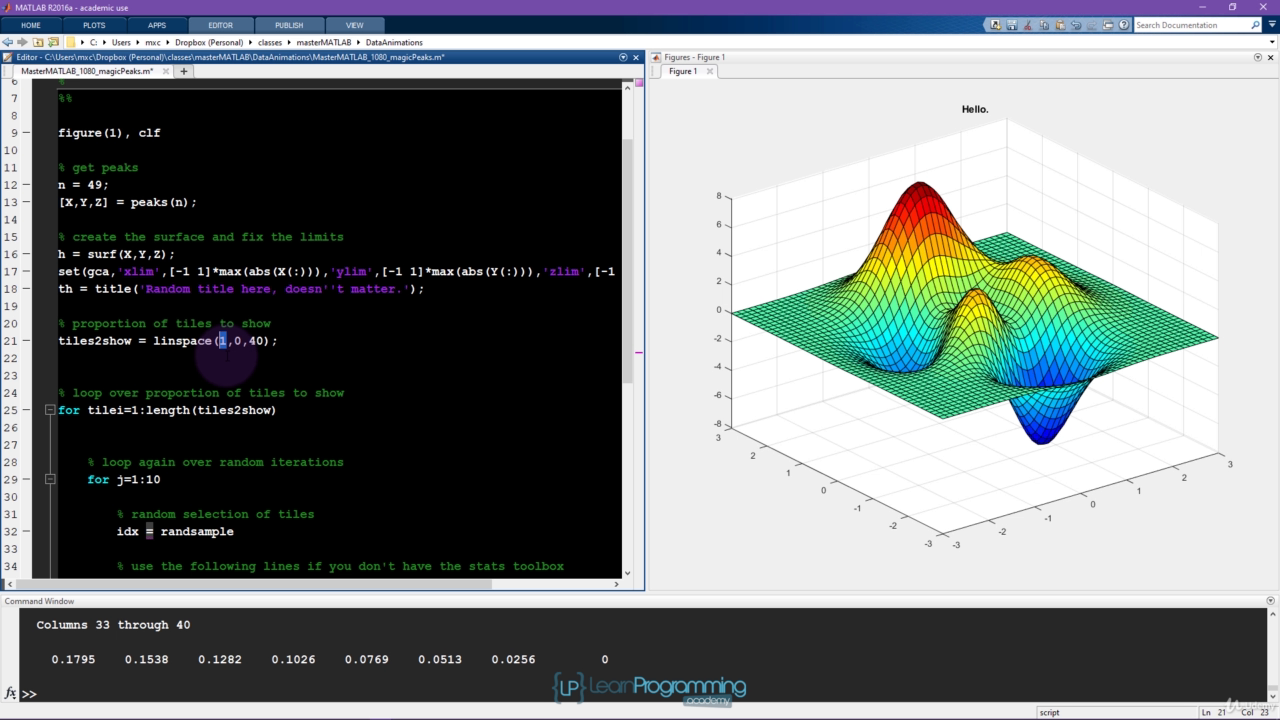
Task: Open the VIEW toolstrip tab
Action: [x=355, y=25]
